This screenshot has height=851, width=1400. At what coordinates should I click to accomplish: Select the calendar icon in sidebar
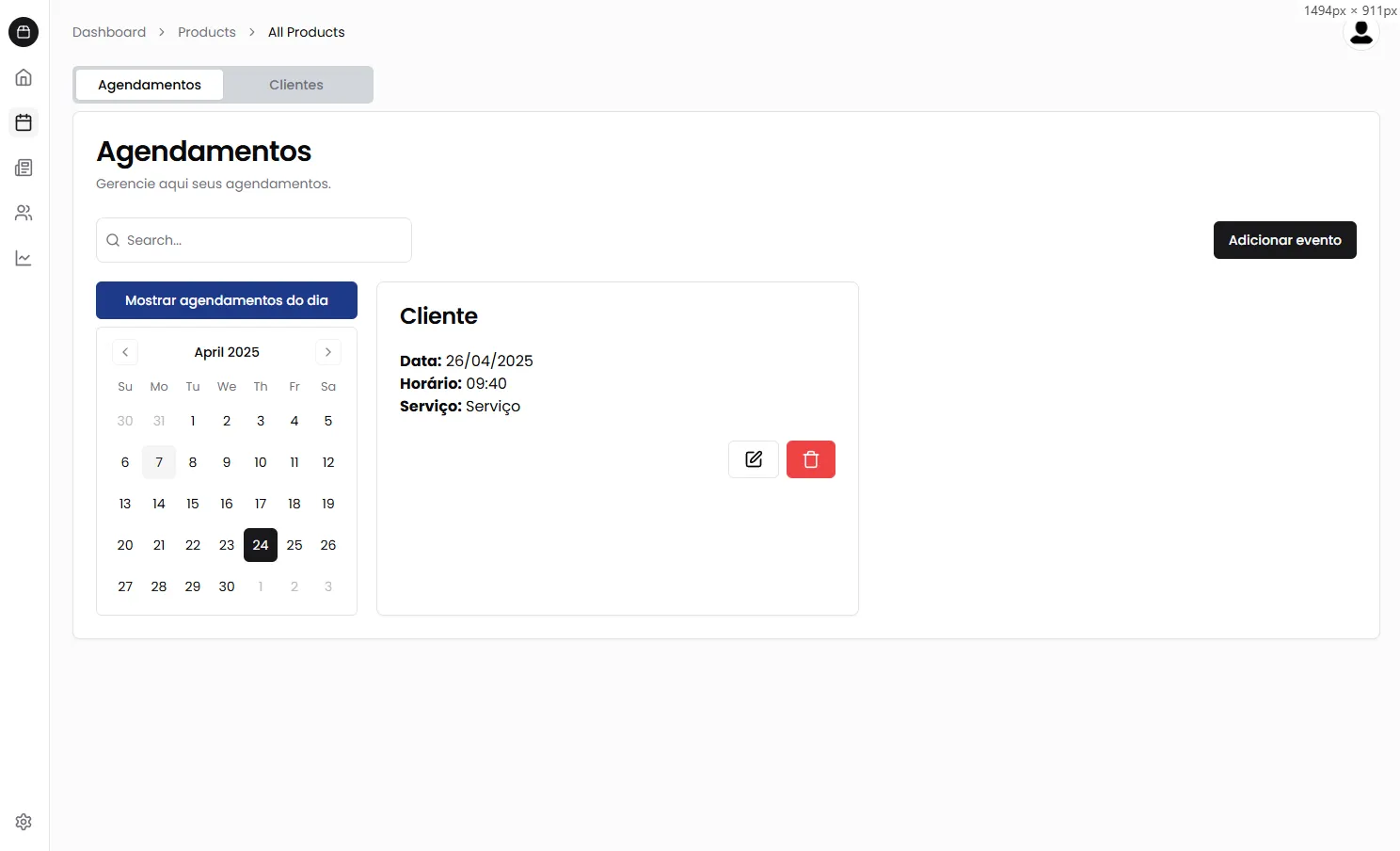point(24,122)
